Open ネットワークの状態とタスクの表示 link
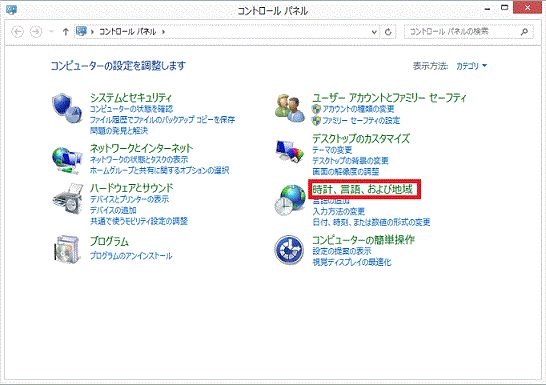 coord(139,160)
